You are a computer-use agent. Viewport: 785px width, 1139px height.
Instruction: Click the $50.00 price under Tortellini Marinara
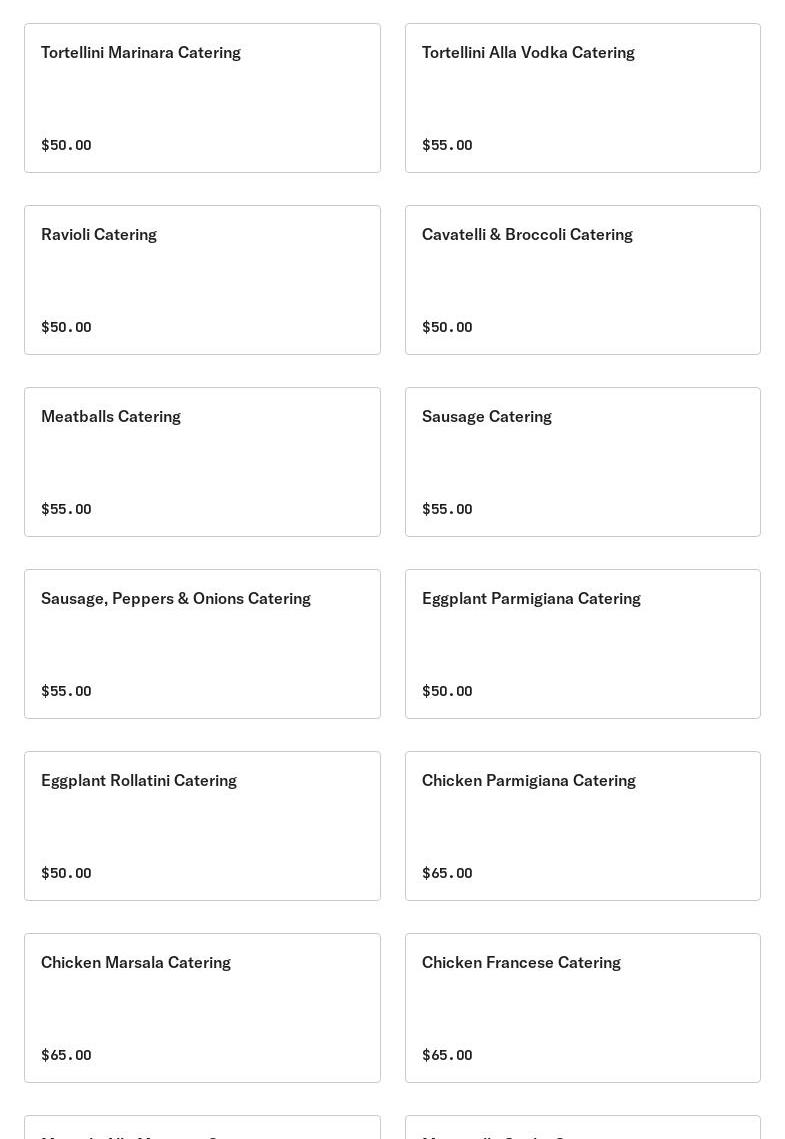point(66,145)
